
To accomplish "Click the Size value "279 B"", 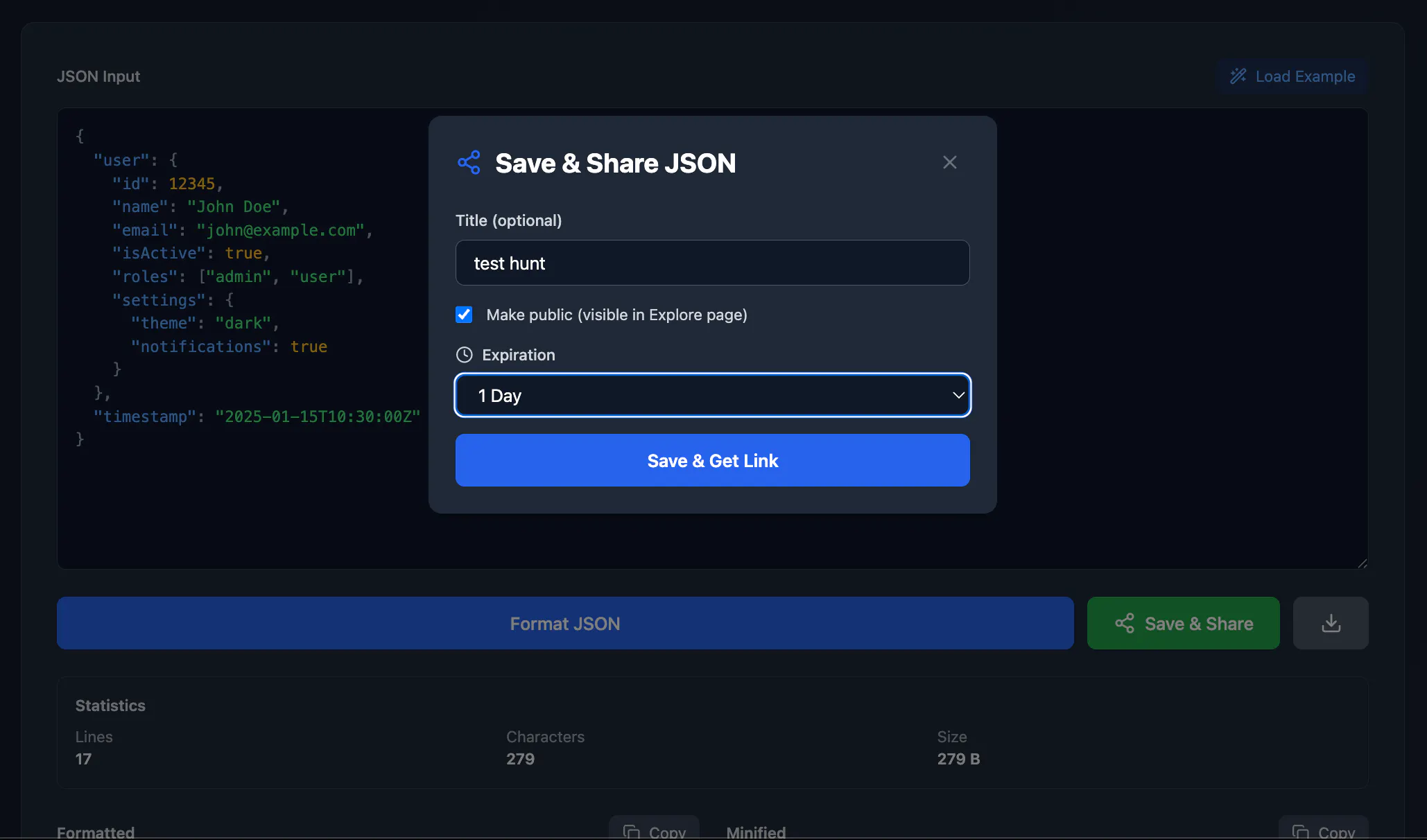I will [958, 759].
